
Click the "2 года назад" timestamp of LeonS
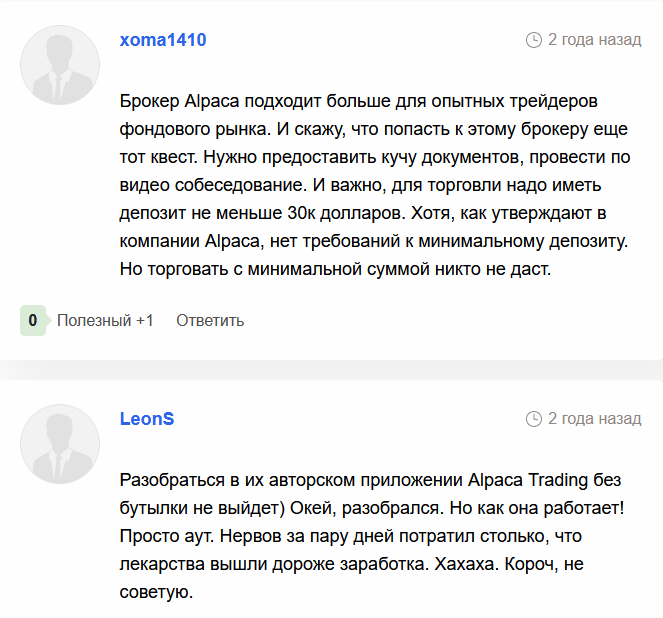click(x=594, y=418)
